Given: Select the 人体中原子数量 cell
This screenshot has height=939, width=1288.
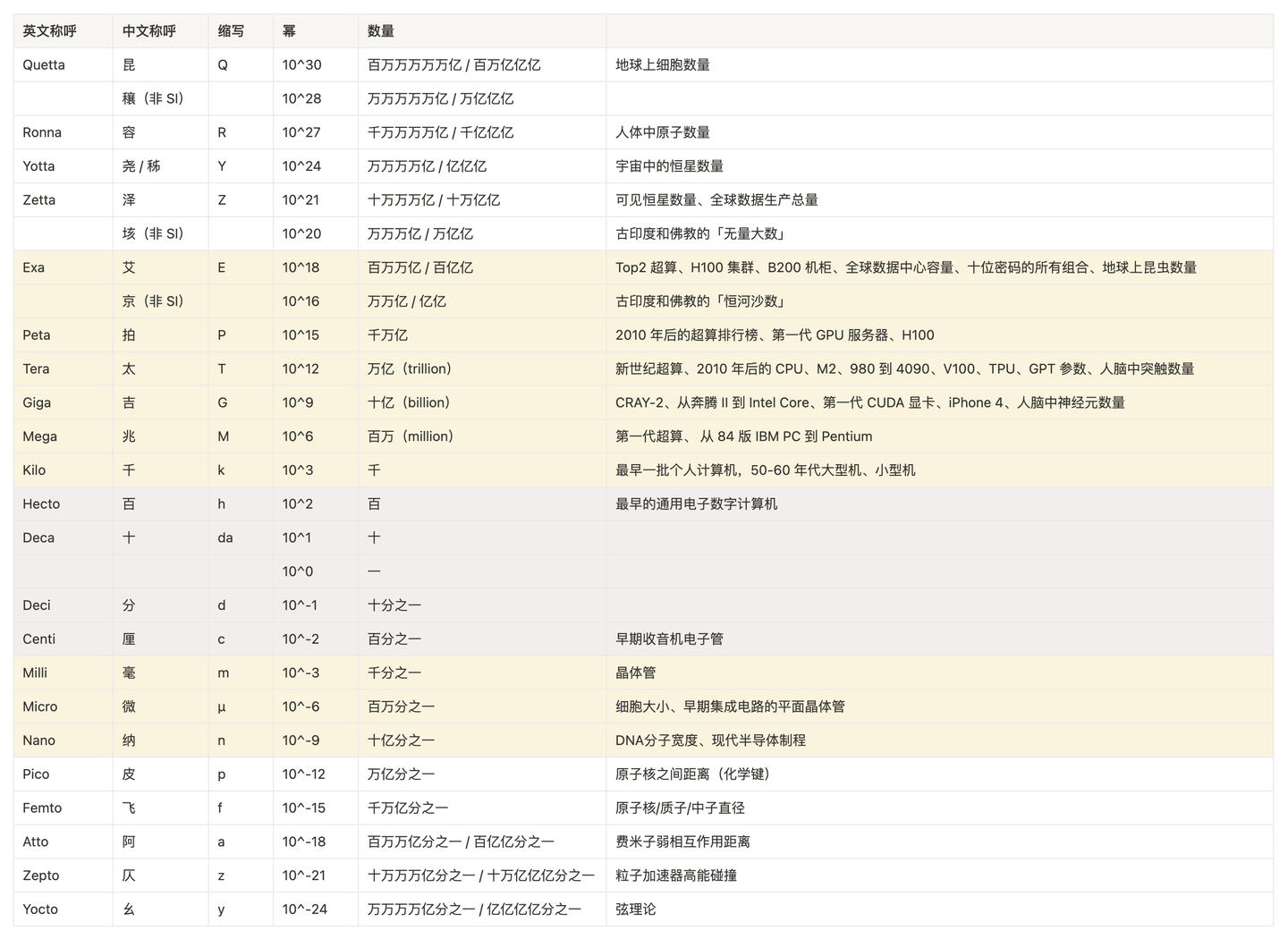Looking at the screenshot, I should click(x=939, y=132).
